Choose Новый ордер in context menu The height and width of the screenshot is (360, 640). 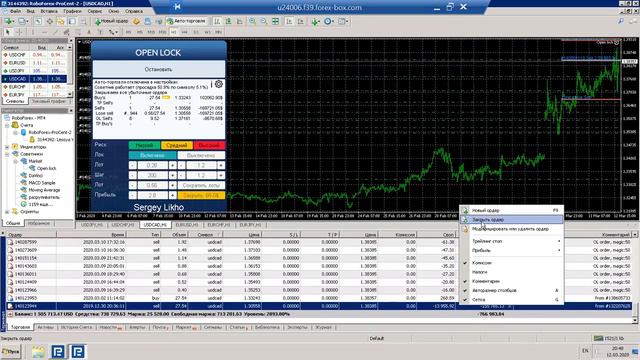coord(512,210)
